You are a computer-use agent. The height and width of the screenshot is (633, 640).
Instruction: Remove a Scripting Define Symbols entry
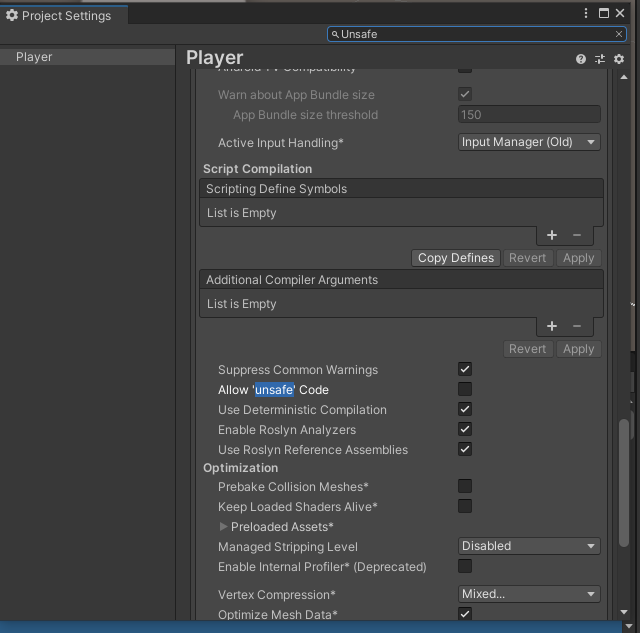577,235
